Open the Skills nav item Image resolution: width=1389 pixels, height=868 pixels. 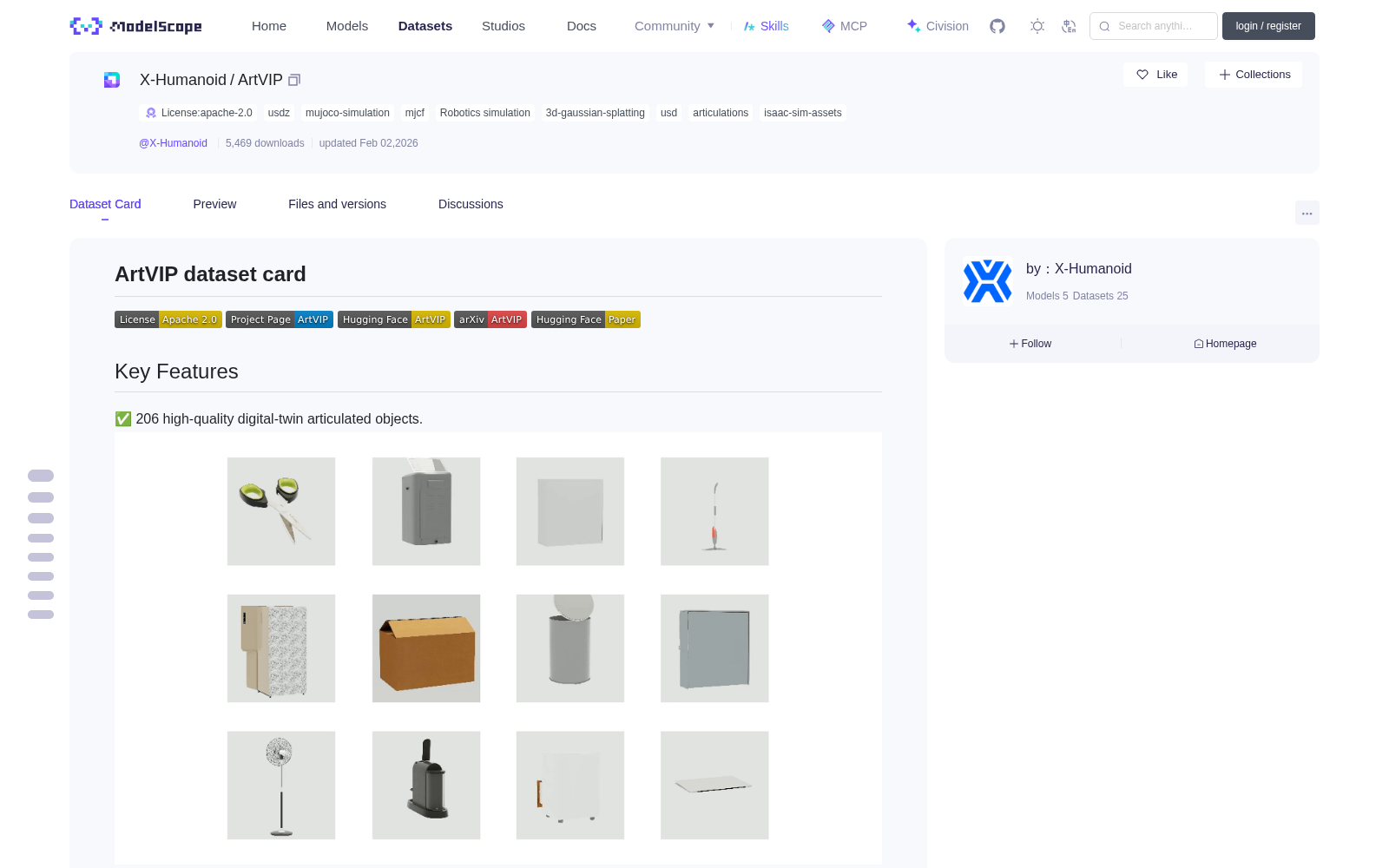766,26
